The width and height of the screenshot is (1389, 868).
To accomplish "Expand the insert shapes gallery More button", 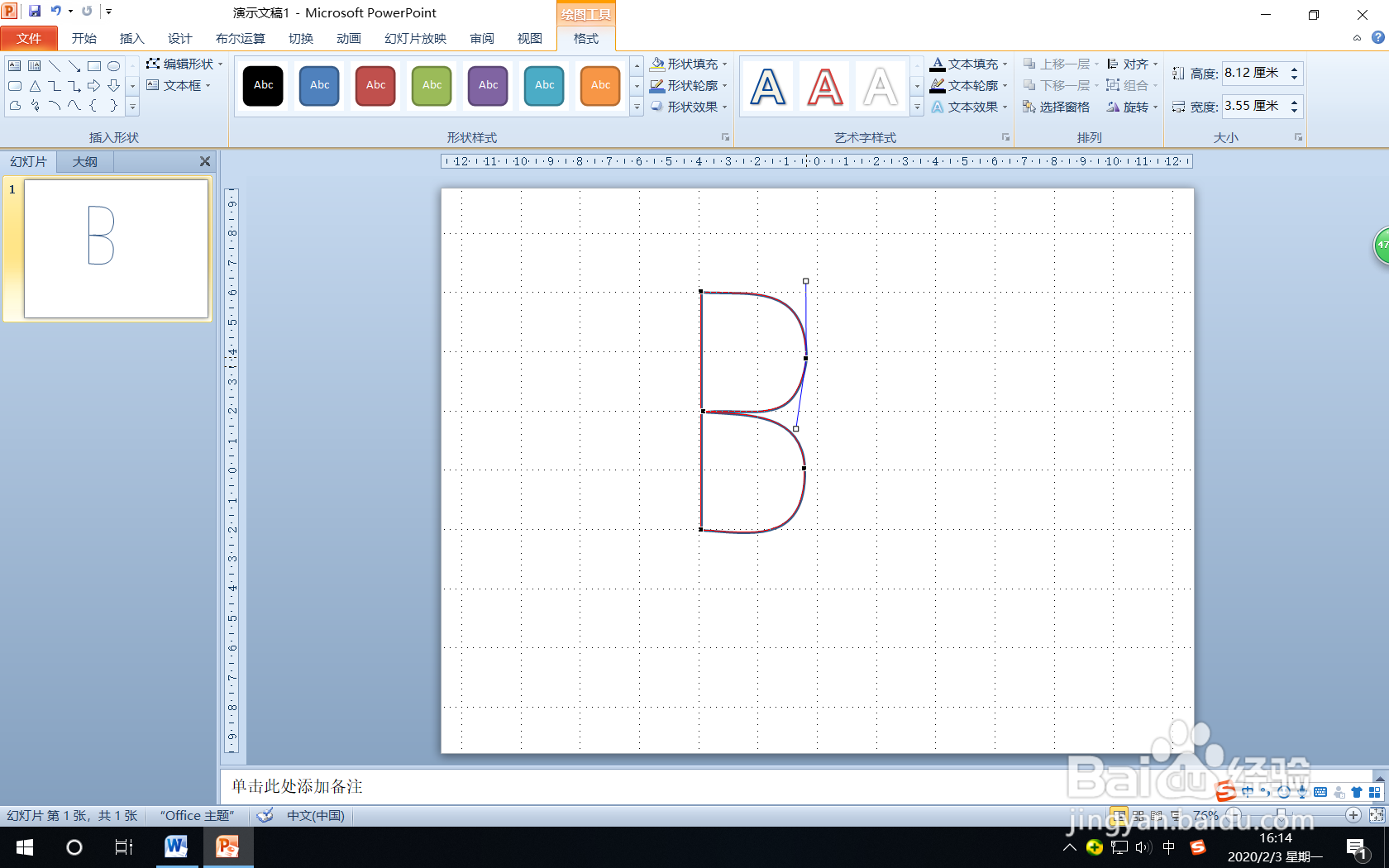I will pos(132,106).
